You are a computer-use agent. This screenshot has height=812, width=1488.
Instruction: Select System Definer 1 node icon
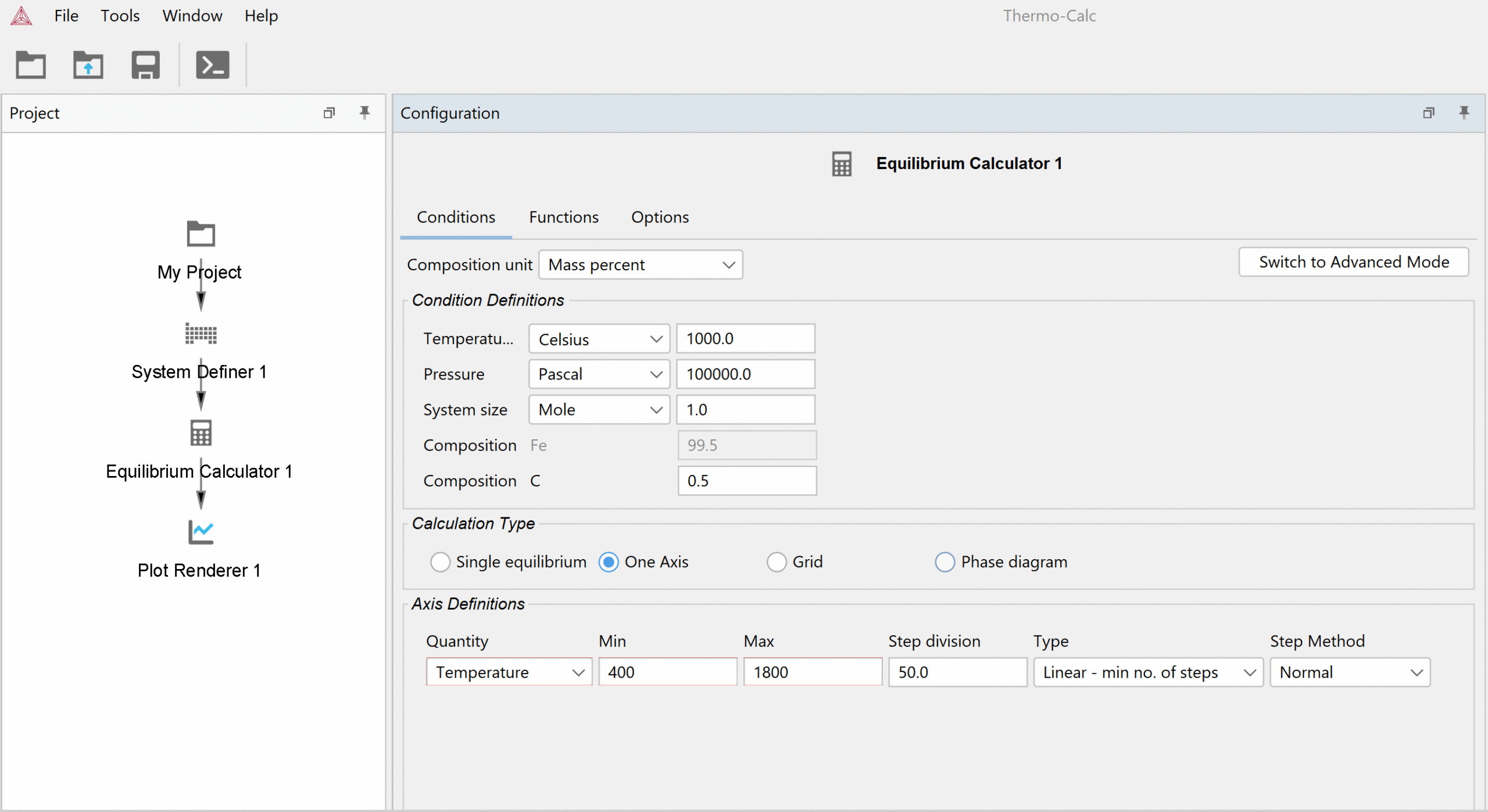click(201, 334)
